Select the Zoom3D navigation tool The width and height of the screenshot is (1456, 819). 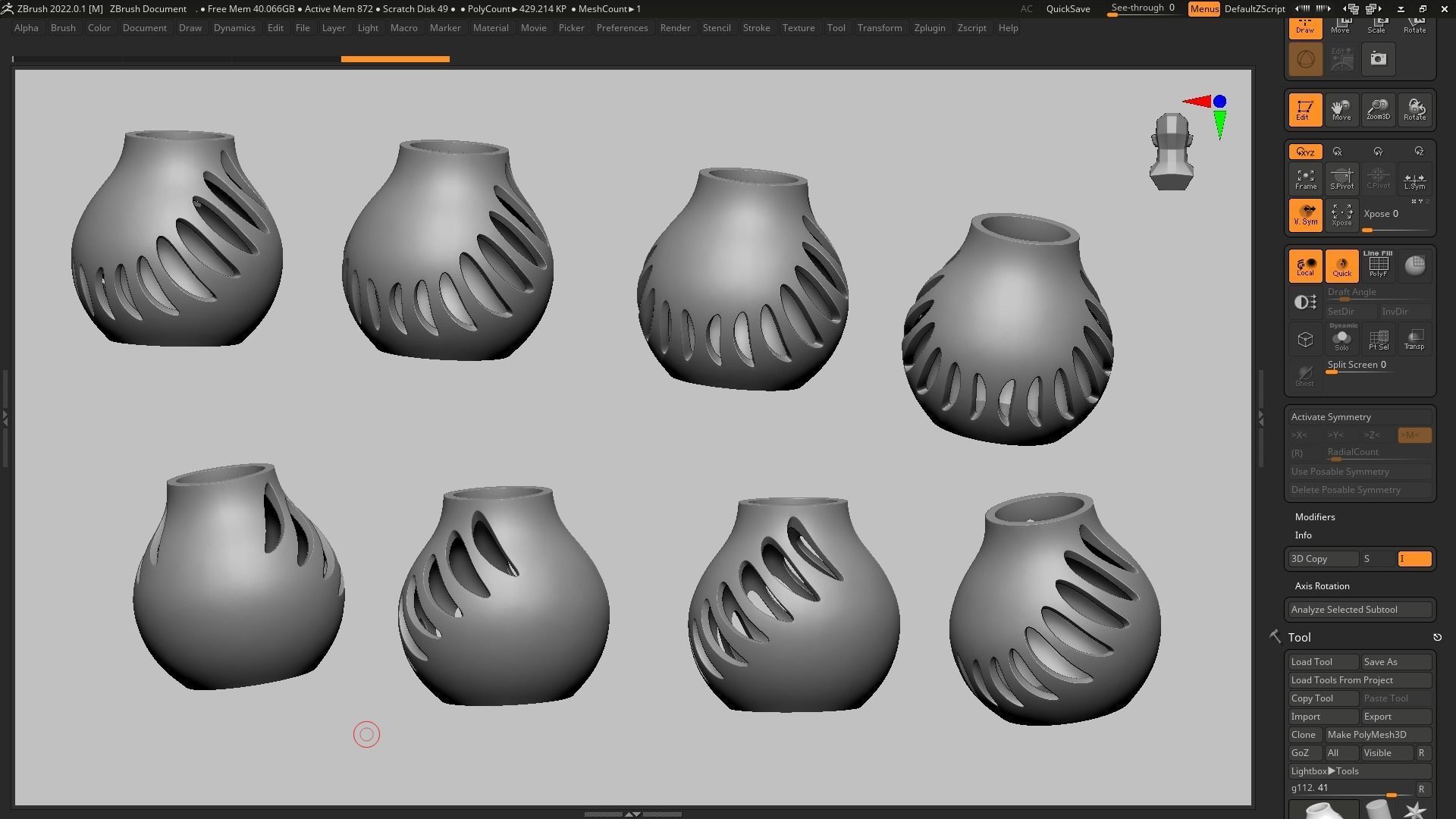(1378, 110)
